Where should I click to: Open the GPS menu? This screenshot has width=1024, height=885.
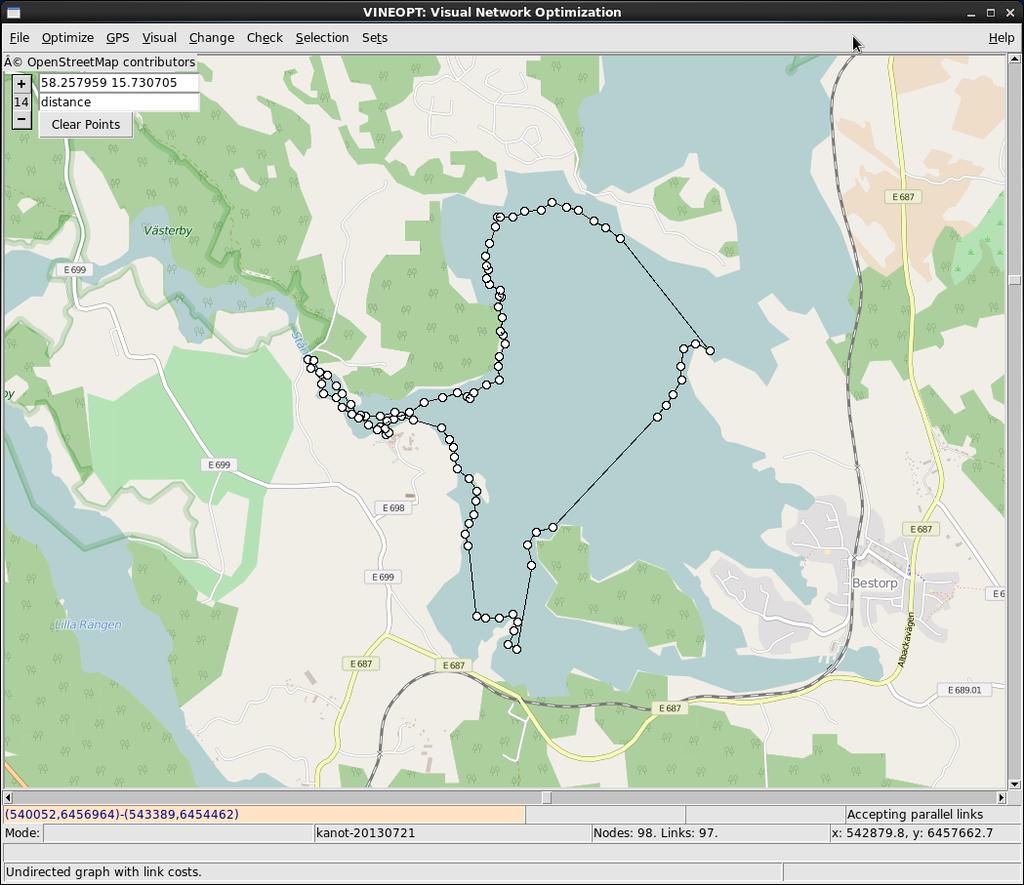(x=118, y=38)
